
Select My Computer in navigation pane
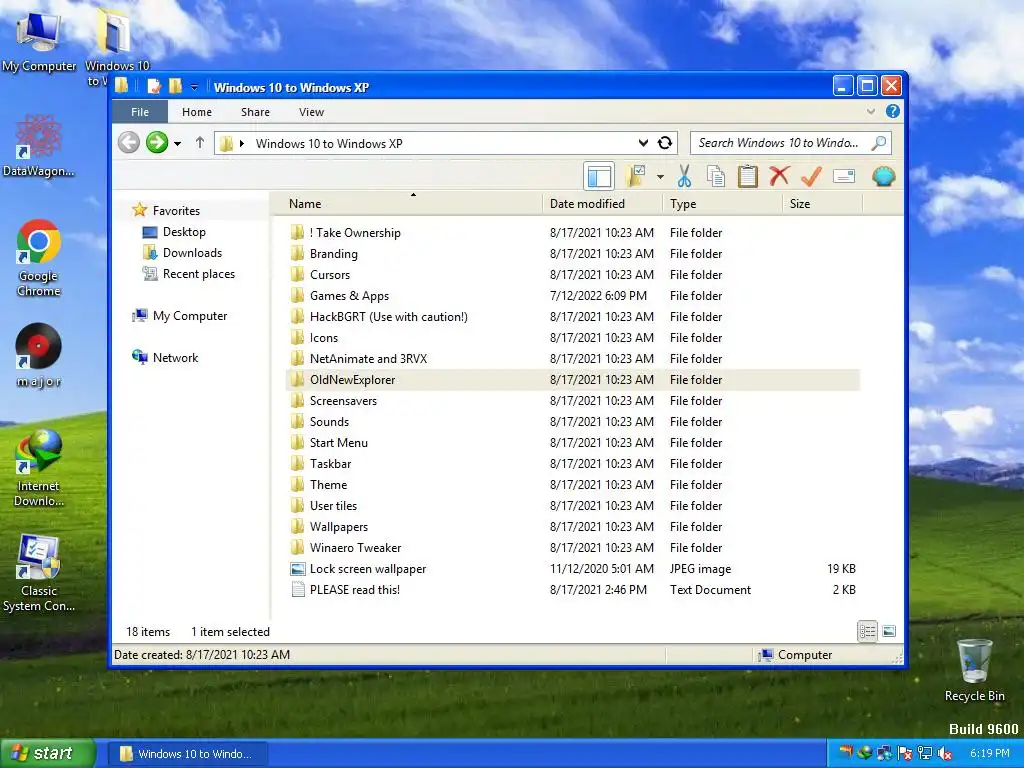(x=189, y=315)
